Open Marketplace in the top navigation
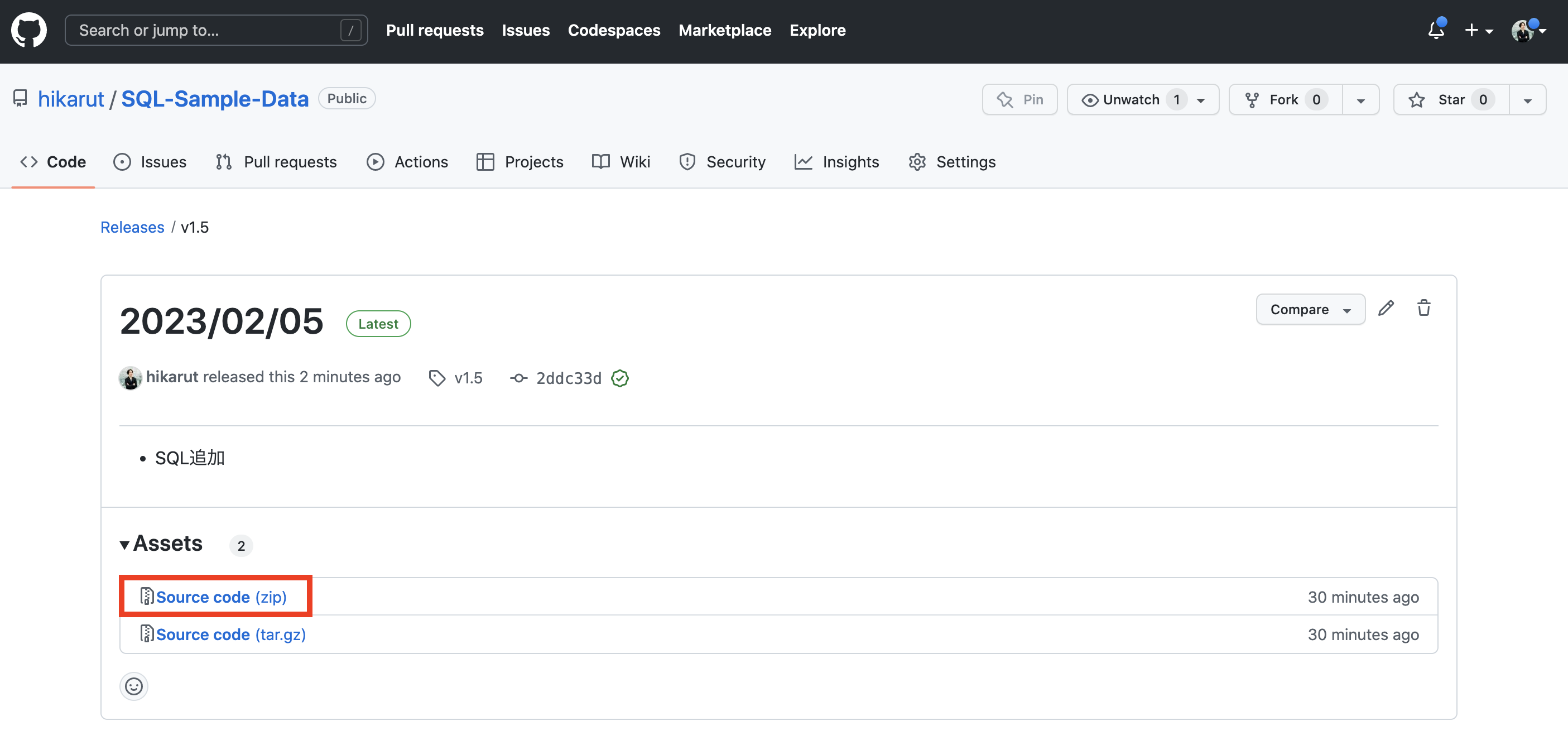 [724, 31]
